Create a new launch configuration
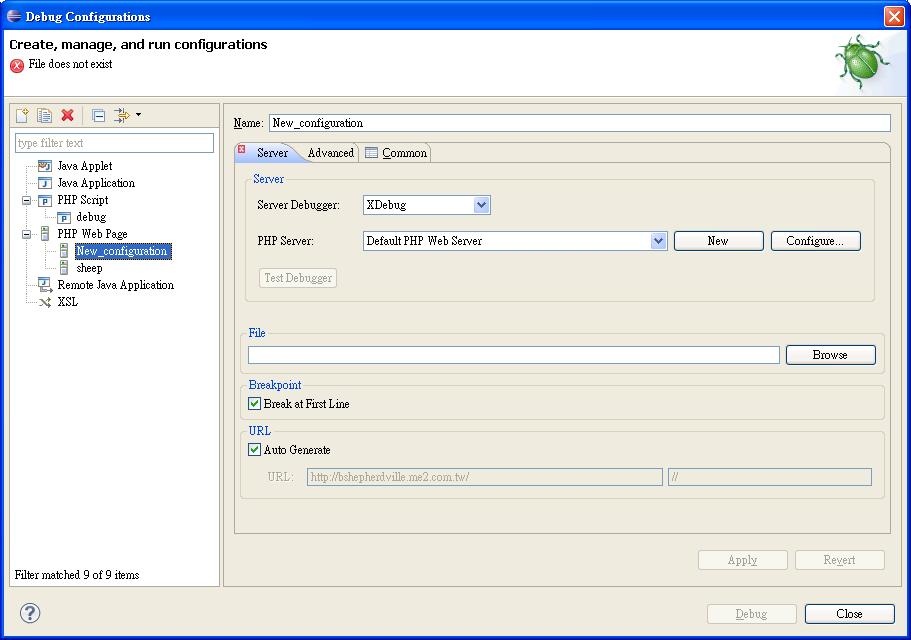911x640 pixels. (x=21, y=115)
